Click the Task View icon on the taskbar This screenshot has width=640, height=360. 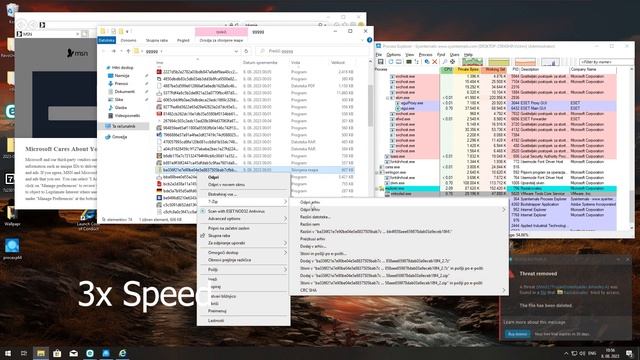pos(24,353)
